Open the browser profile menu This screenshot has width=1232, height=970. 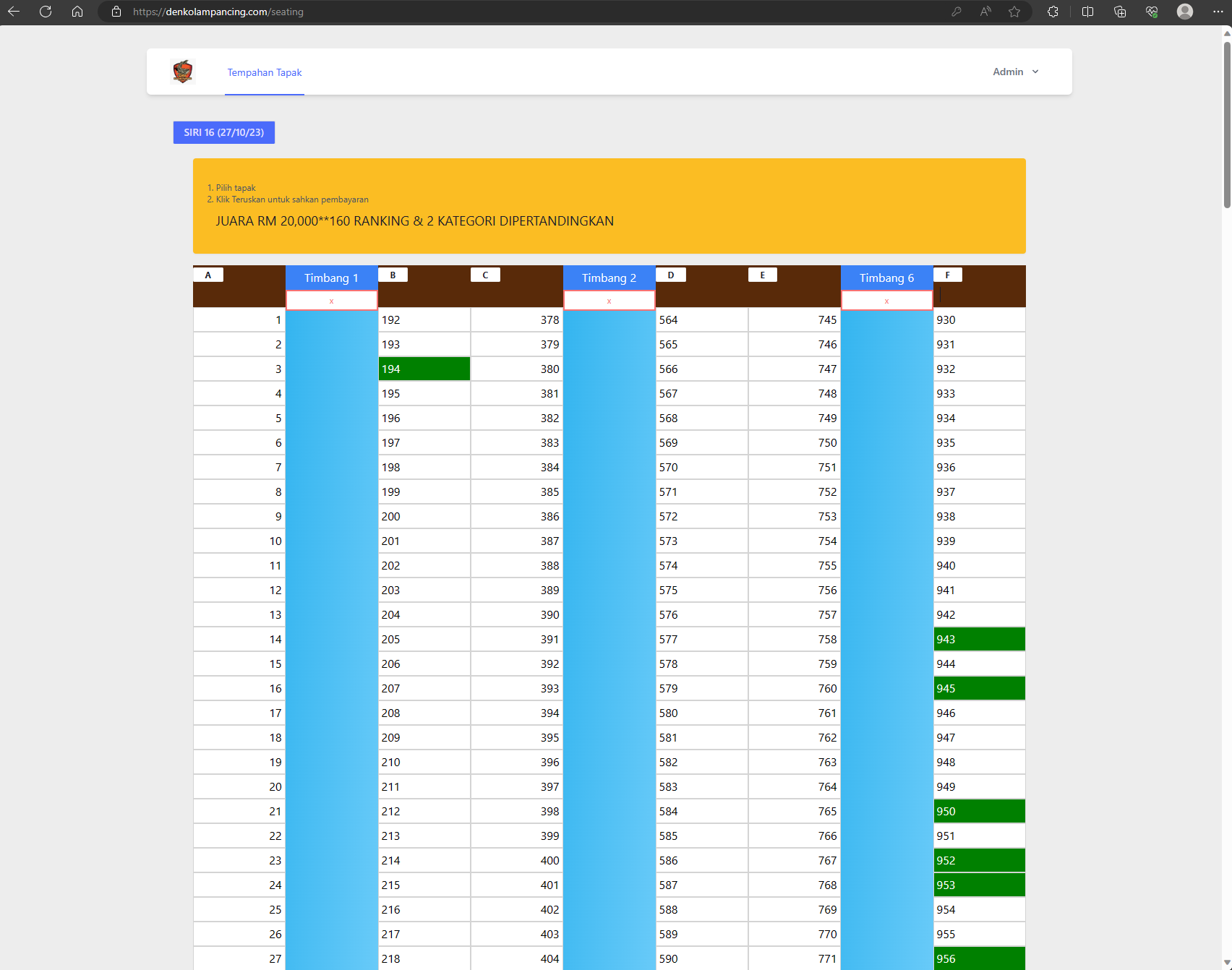click(1185, 12)
